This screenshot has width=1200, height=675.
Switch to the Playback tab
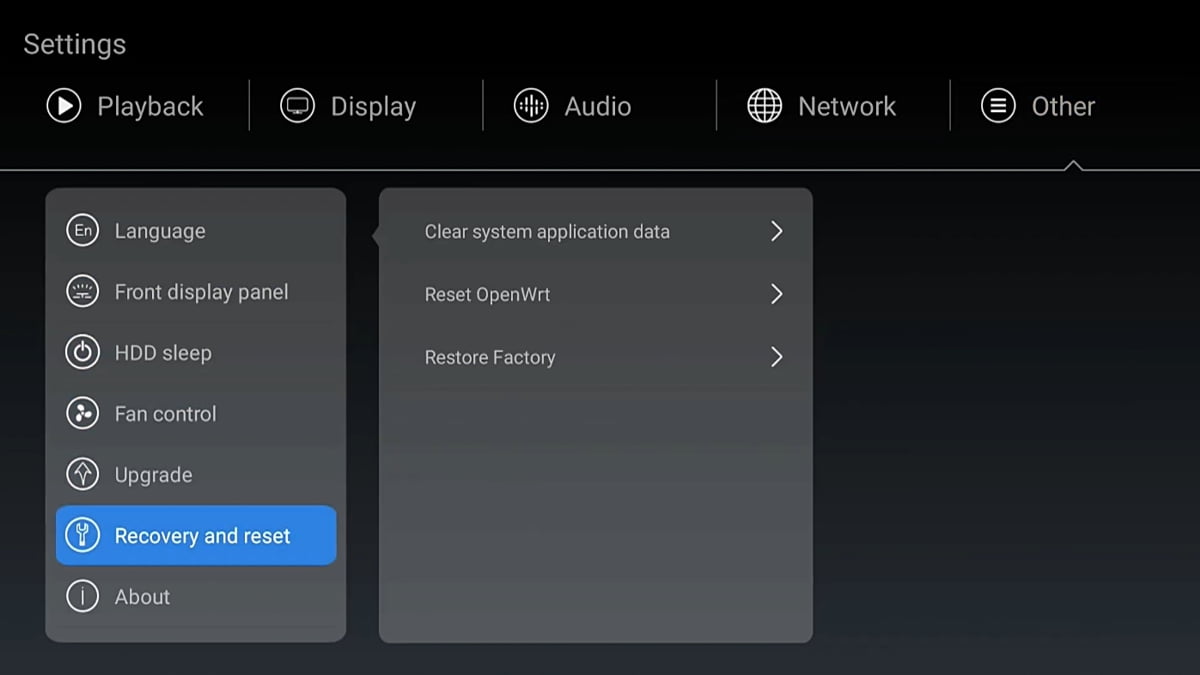click(x=125, y=106)
